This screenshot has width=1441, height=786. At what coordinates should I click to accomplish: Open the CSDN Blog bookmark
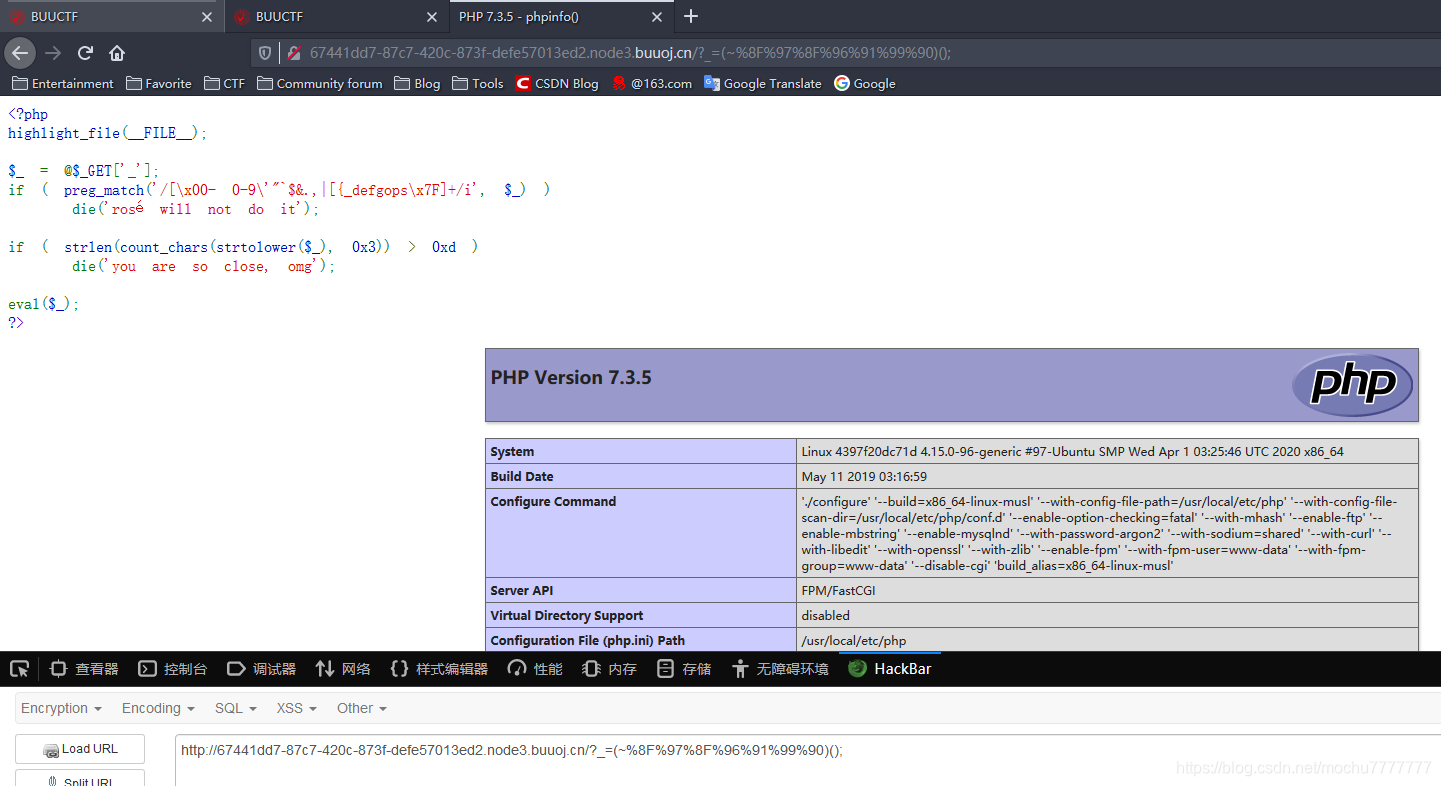(557, 83)
